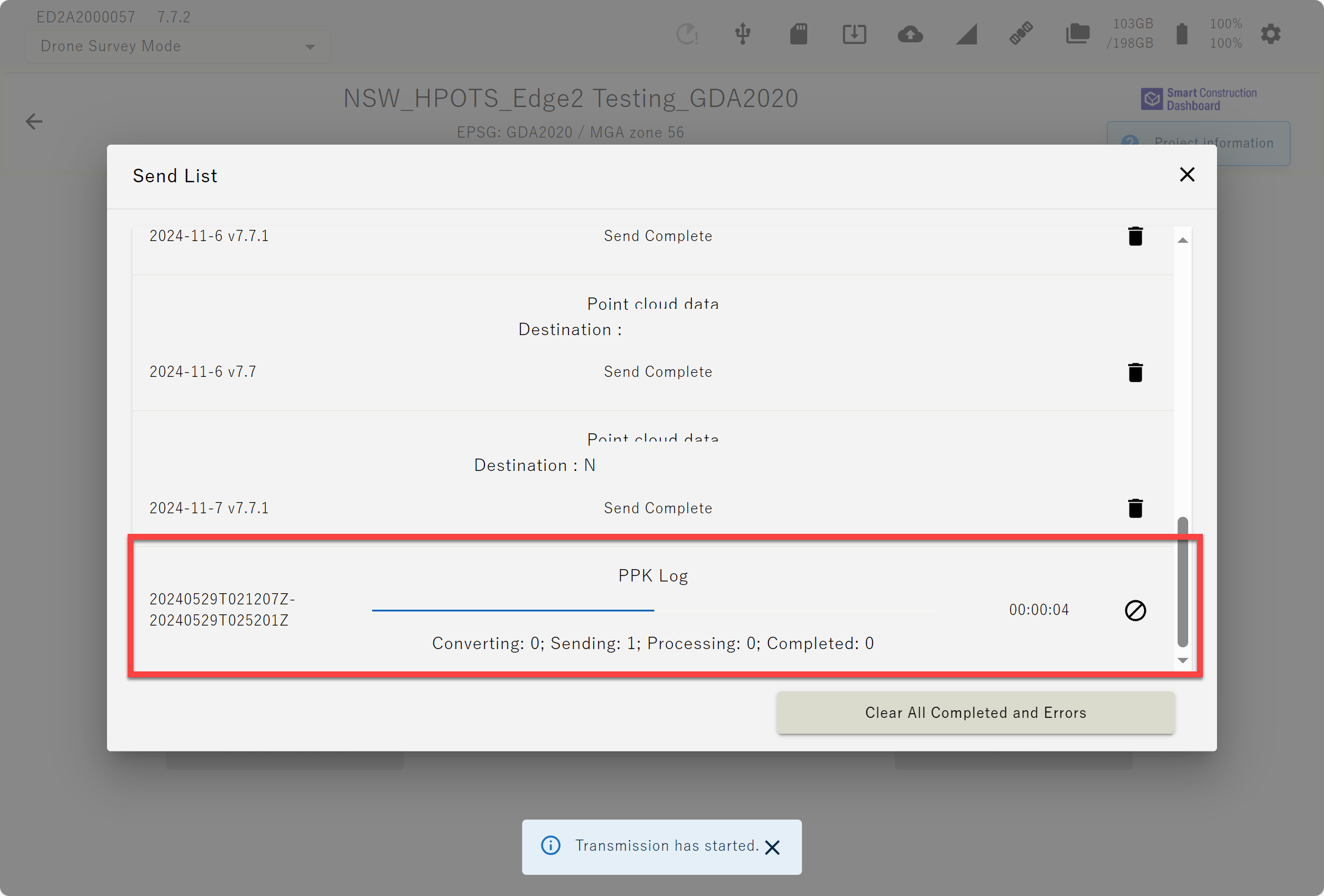The image size is (1324, 896).
Task: Click the 2024-11-6 v7.7.1 entry name
Action: click(x=209, y=236)
